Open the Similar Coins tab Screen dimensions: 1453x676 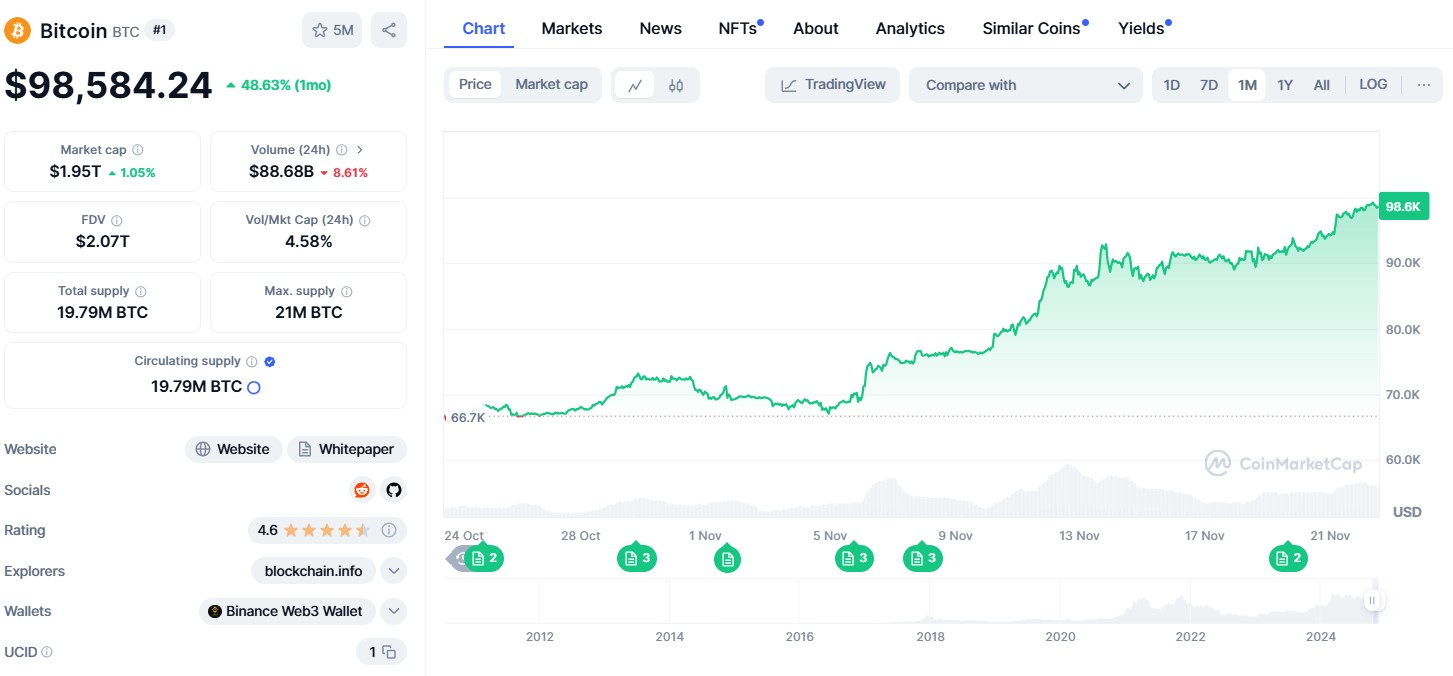click(x=1032, y=28)
